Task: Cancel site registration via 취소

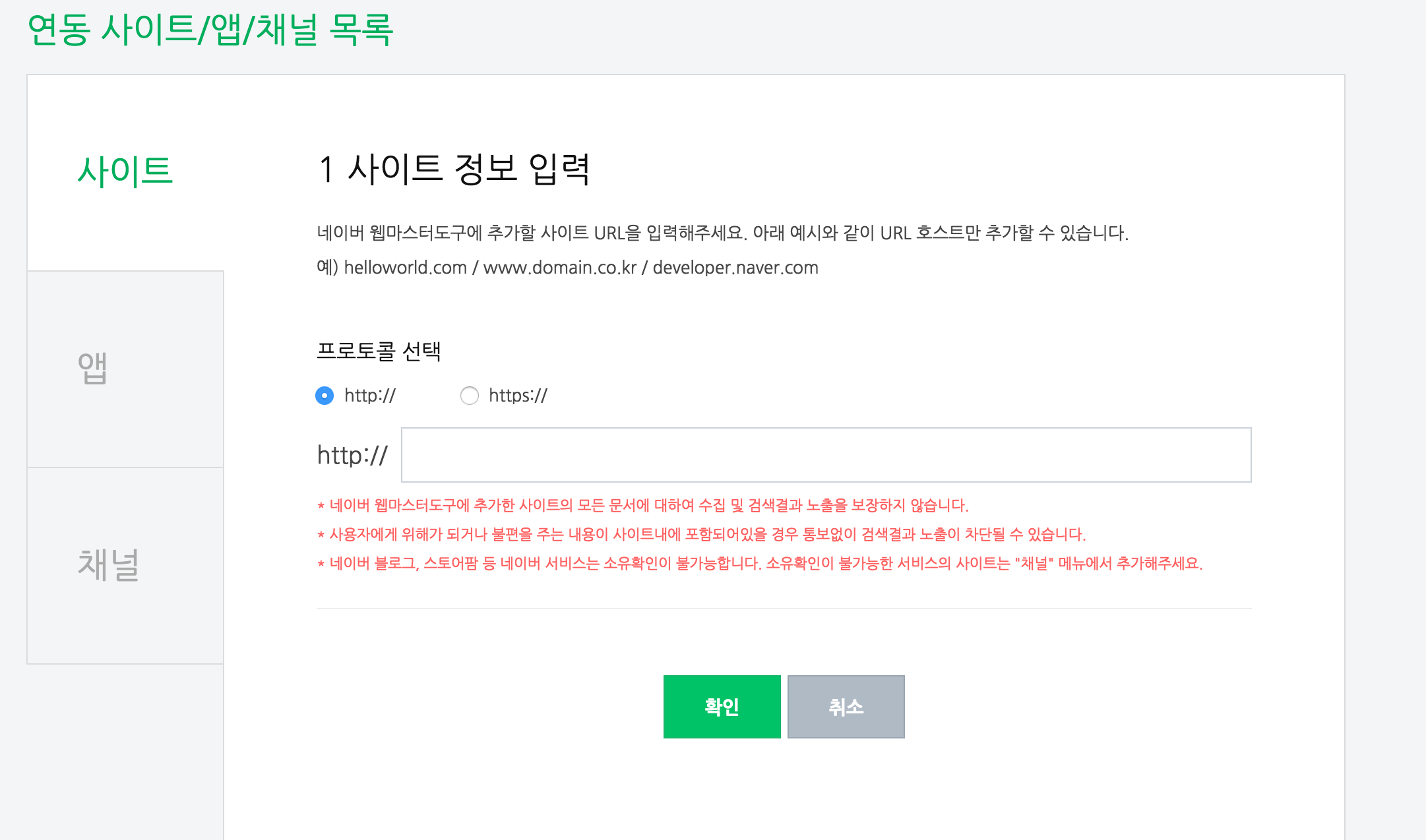Action: point(846,706)
